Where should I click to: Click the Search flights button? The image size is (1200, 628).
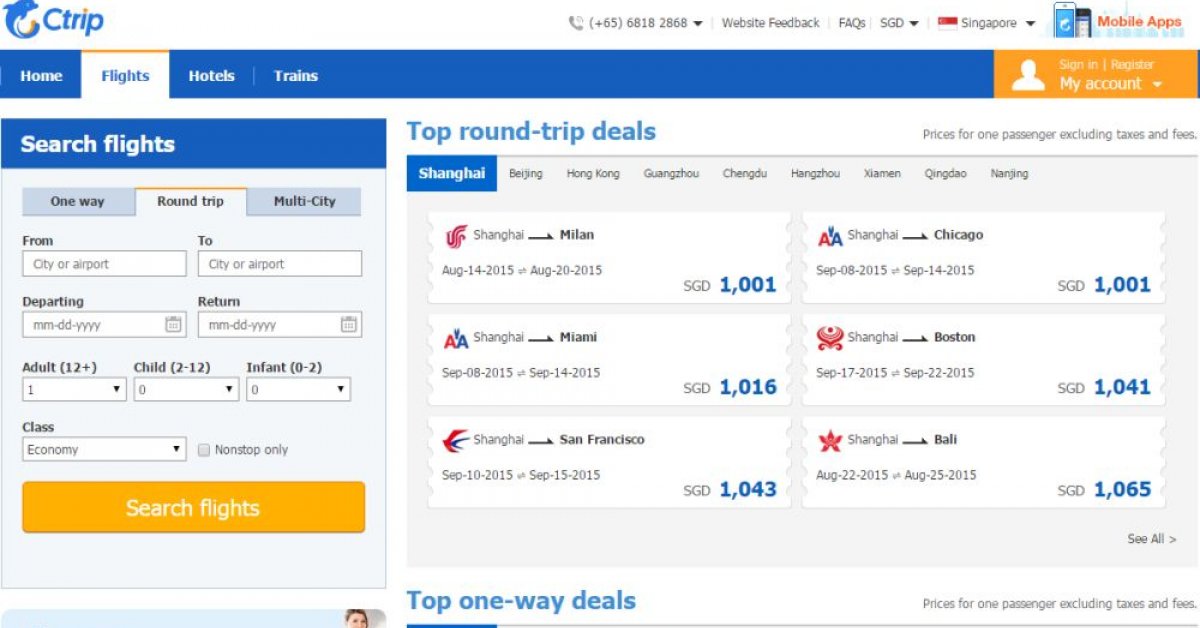(x=193, y=507)
